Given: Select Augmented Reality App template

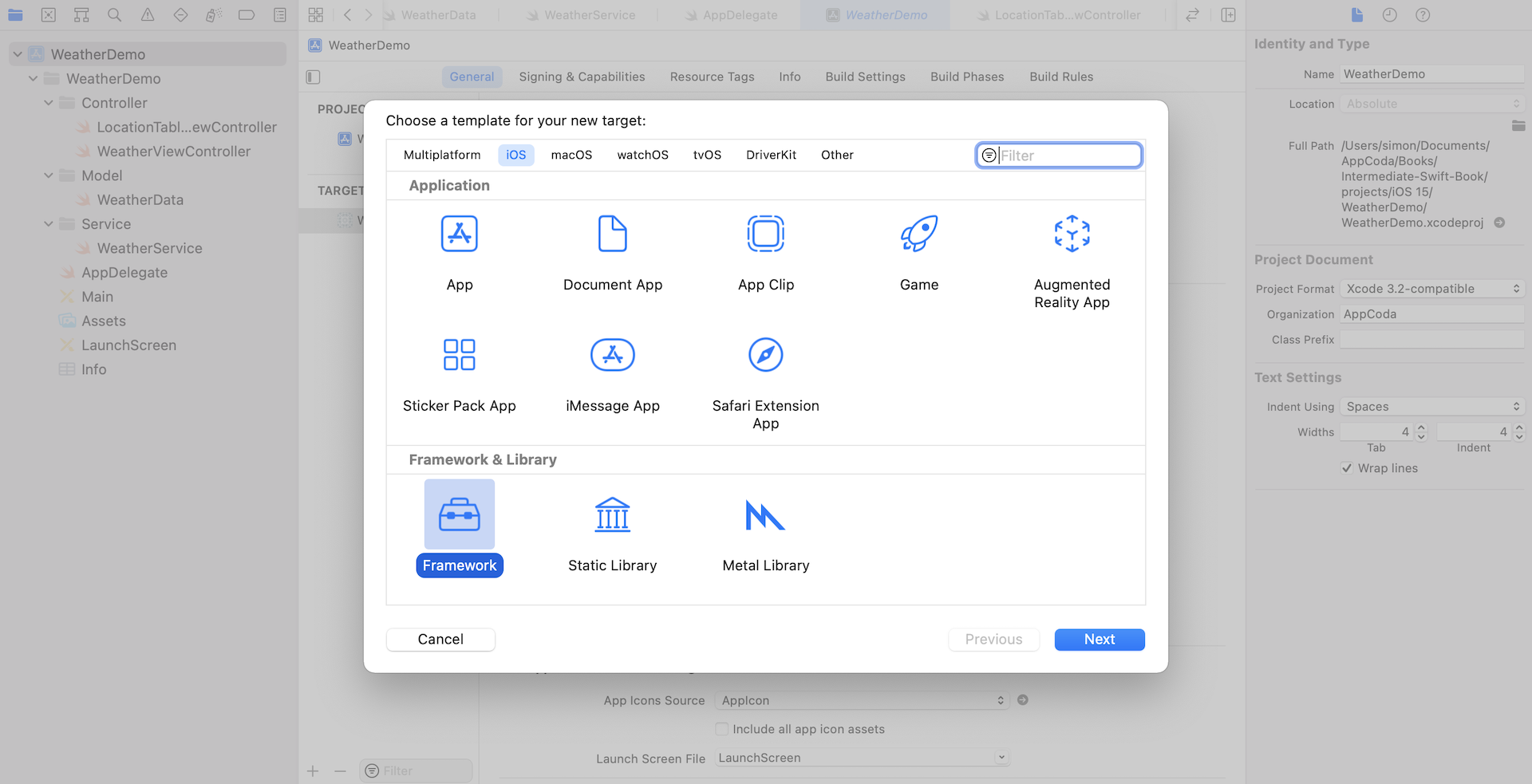Looking at the screenshot, I should pyautogui.click(x=1072, y=234).
